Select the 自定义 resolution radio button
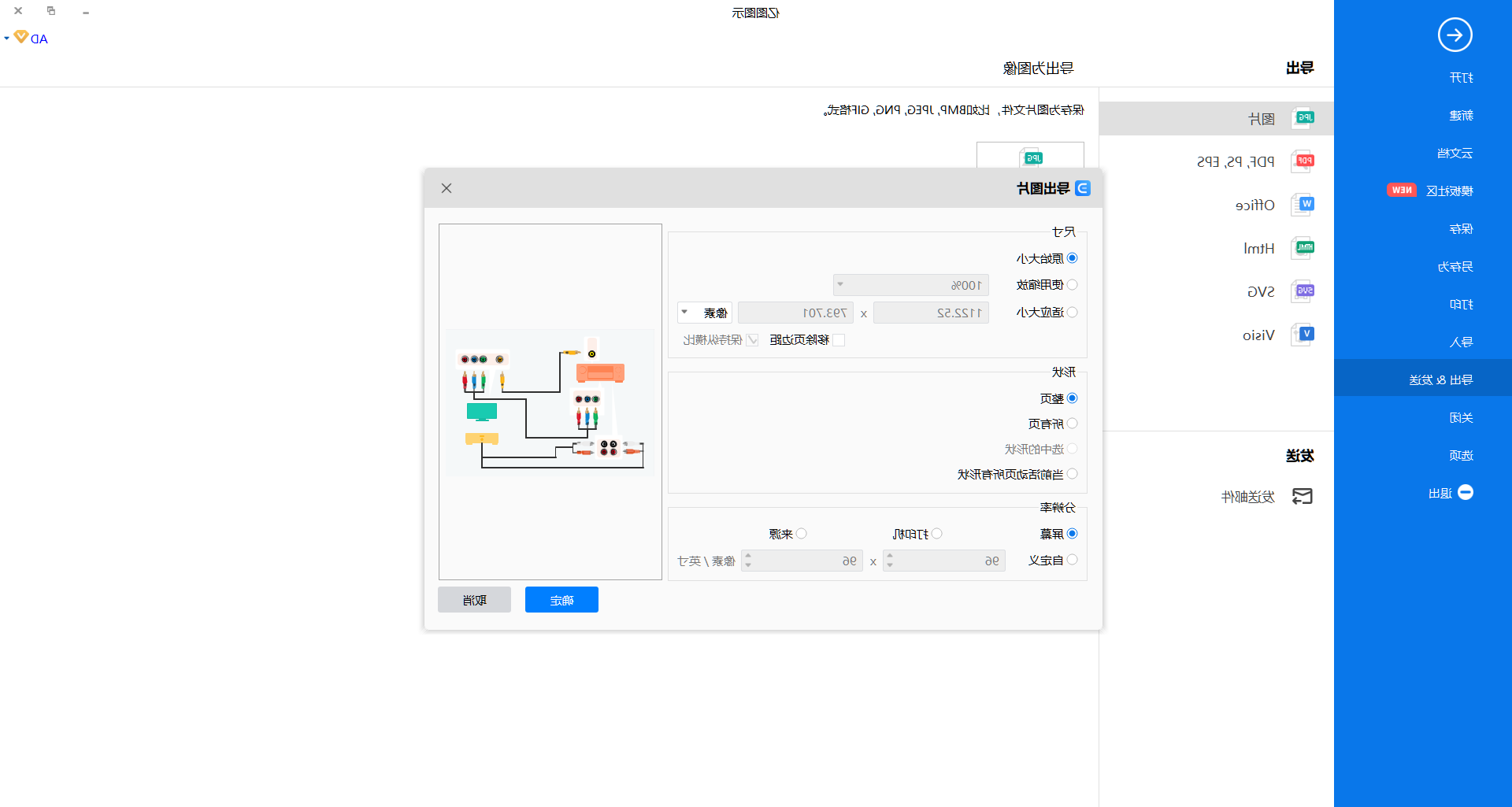1512x807 pixels. tap(1072, 560)
